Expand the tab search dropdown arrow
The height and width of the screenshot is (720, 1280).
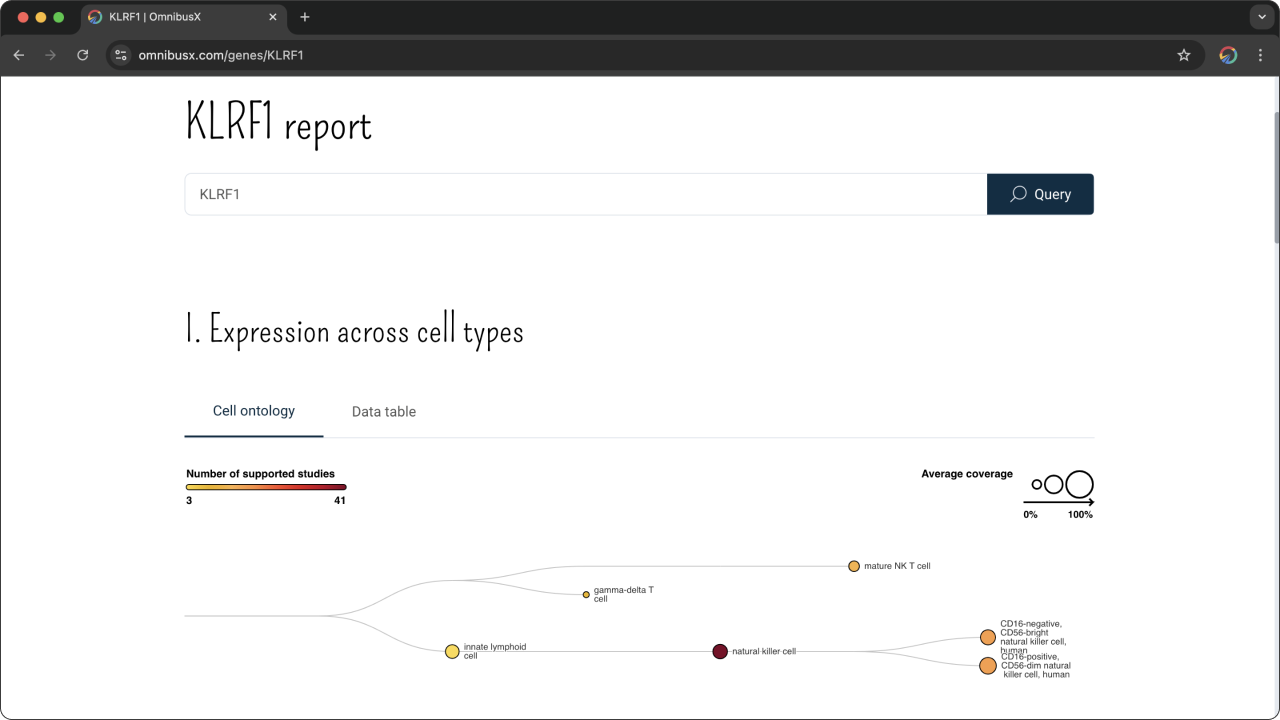(x=1260, y=17)
